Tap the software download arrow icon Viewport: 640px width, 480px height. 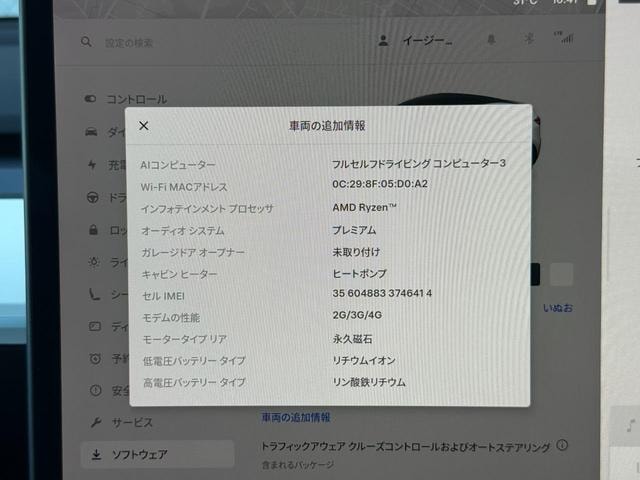coord(96,454)
